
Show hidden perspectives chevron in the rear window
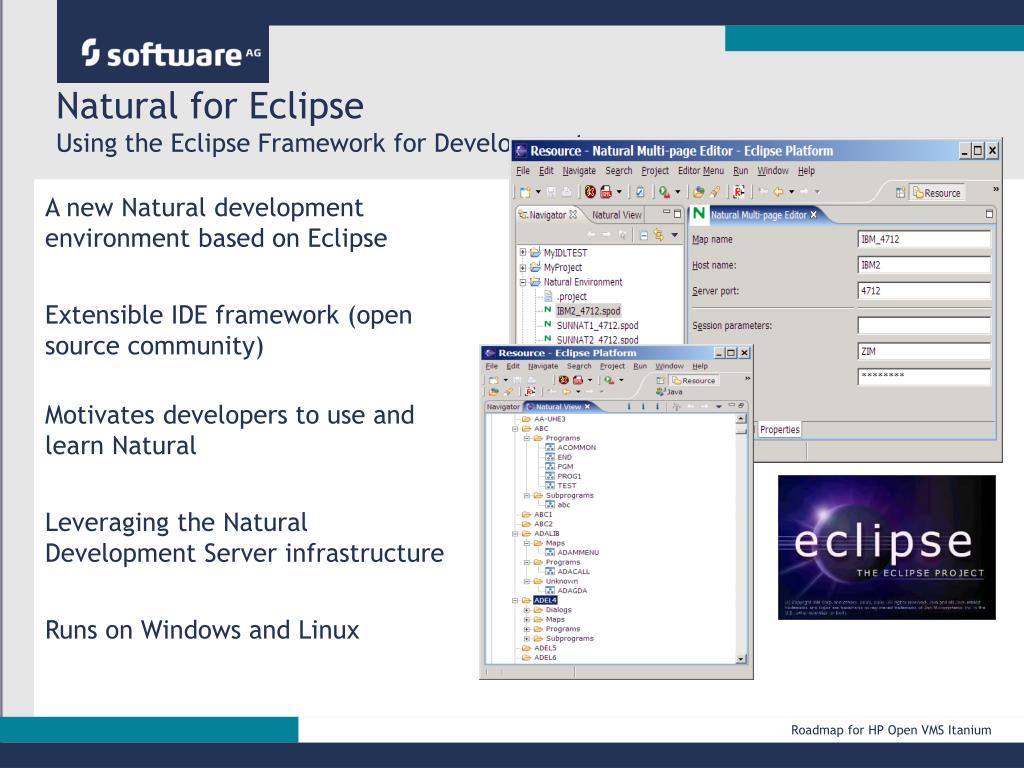tap(996, 189)
